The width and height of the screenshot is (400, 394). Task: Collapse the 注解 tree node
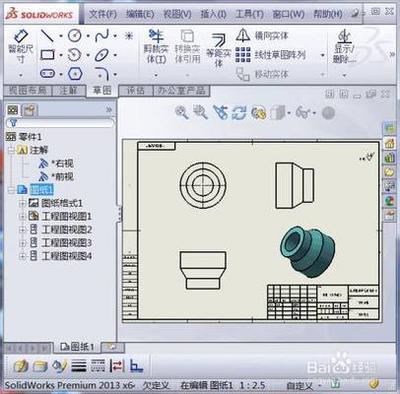coord(11,150)
